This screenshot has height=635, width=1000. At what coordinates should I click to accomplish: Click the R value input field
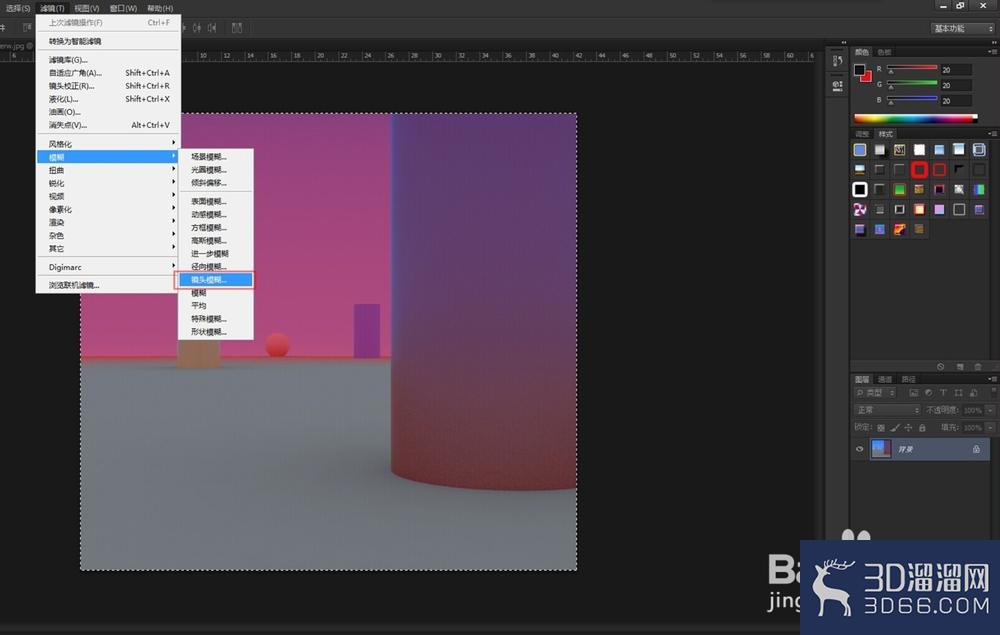(956, 69)
